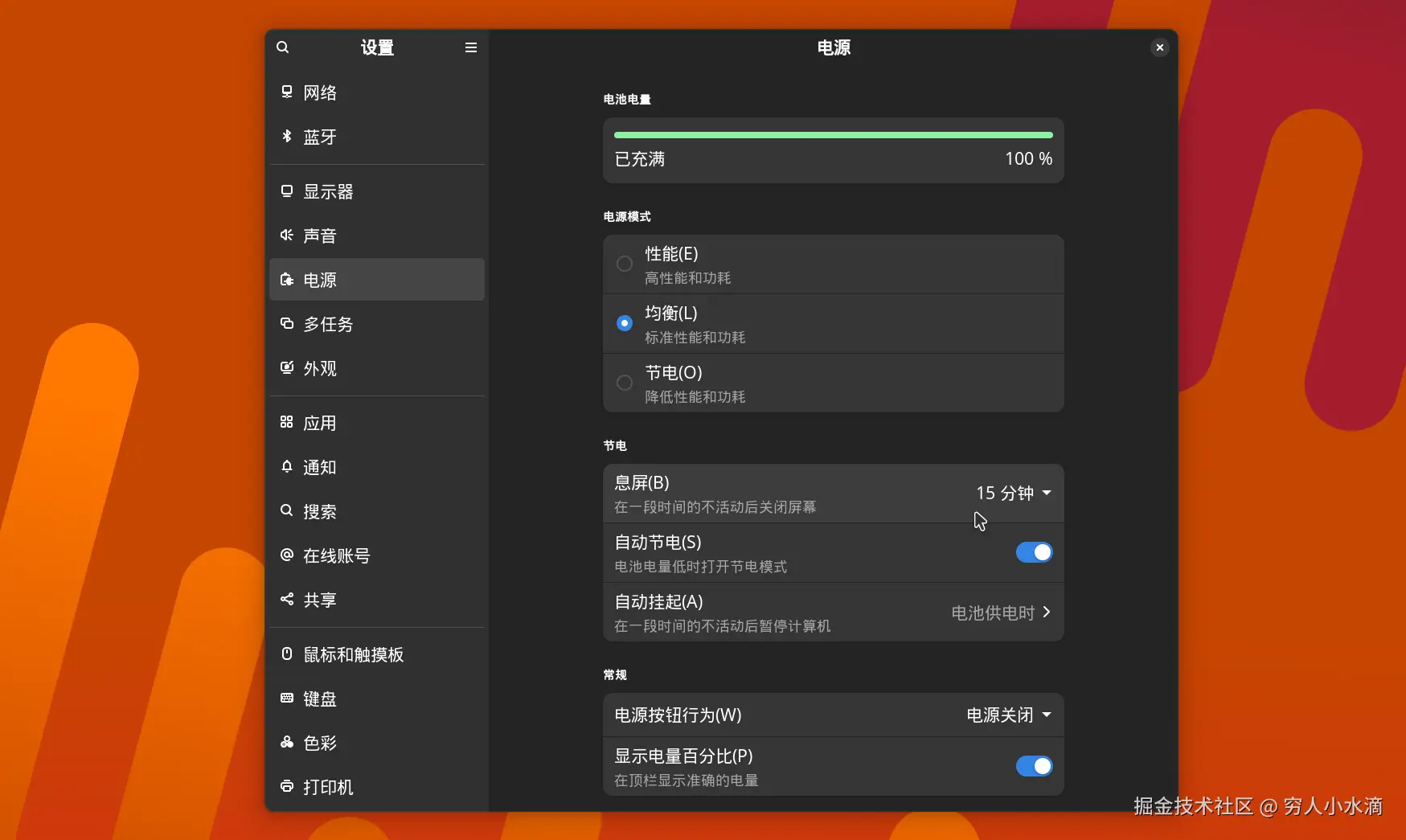Click the color icon beside 色彩
The image size is (1406, 840).
coord(287,742)
